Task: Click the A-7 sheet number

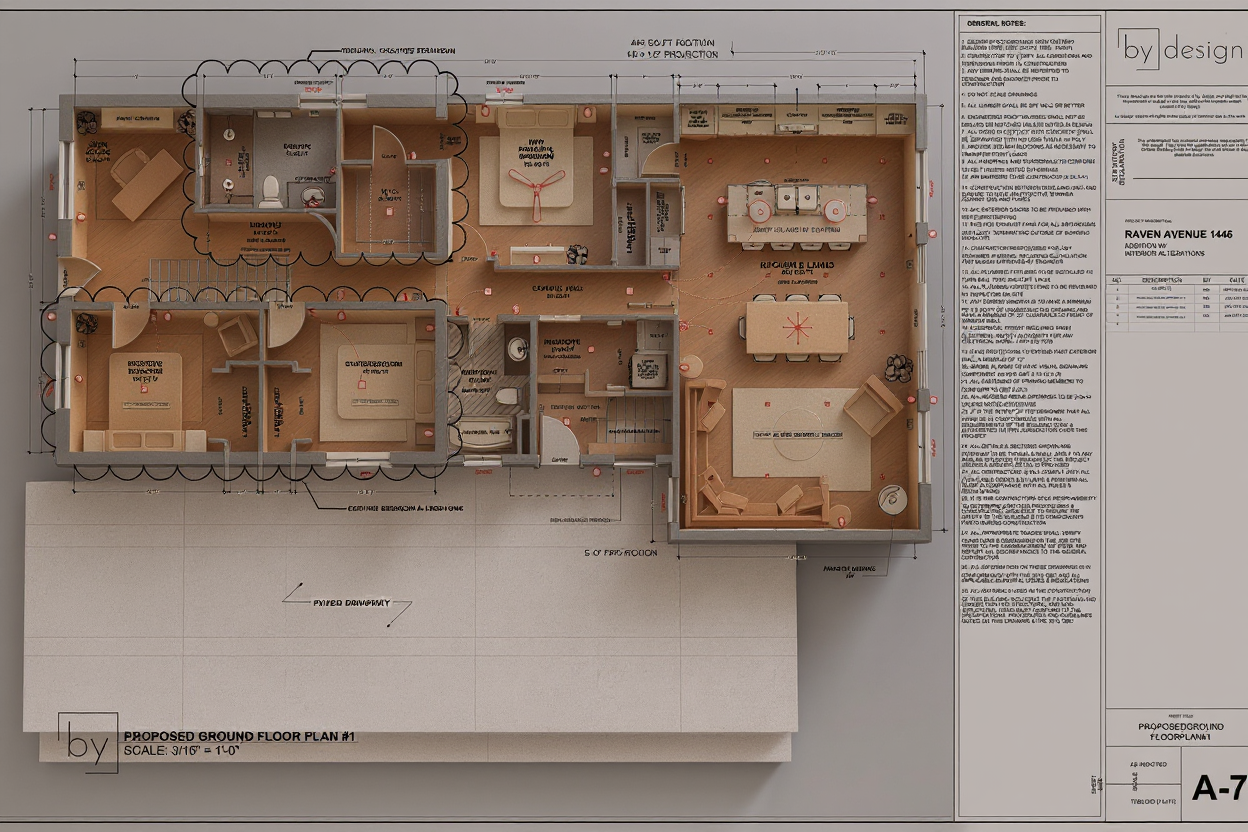Action: pyautogui.click(x=1218, y=788)
